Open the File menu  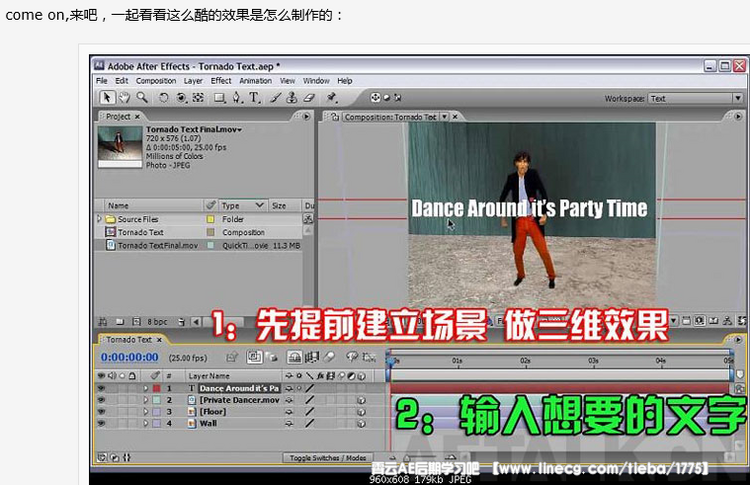point(101,81)
